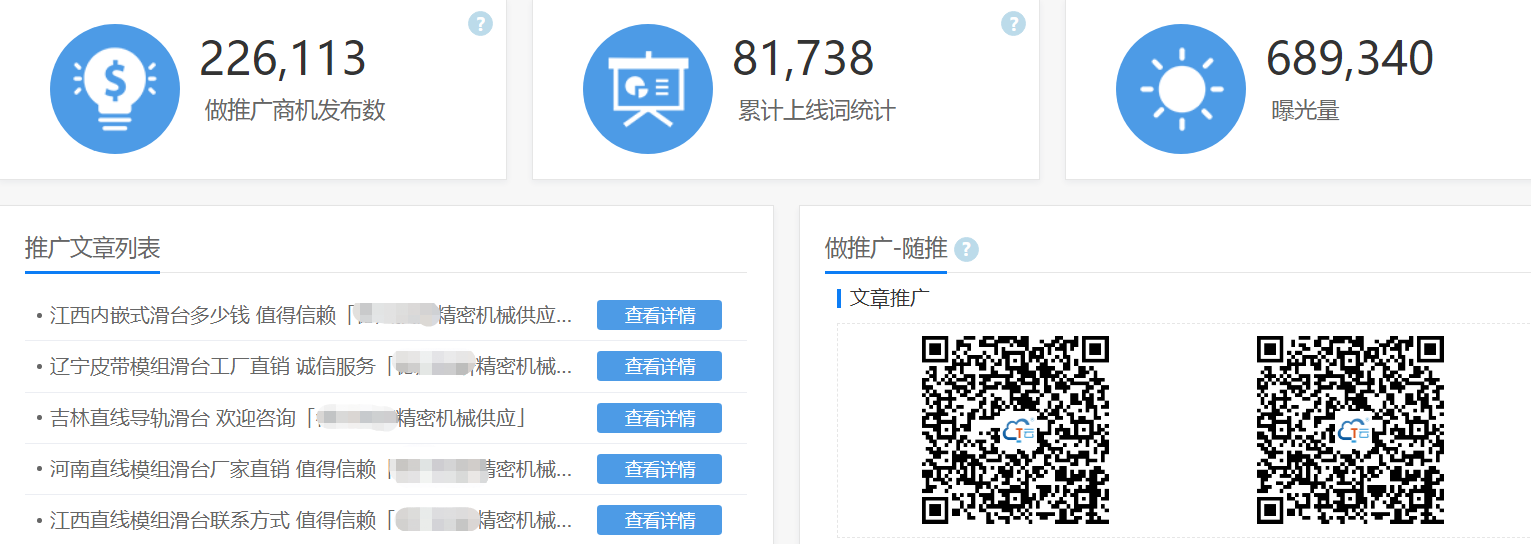
Task: Click the 81,738 statistic number
Action: [803, 59]
